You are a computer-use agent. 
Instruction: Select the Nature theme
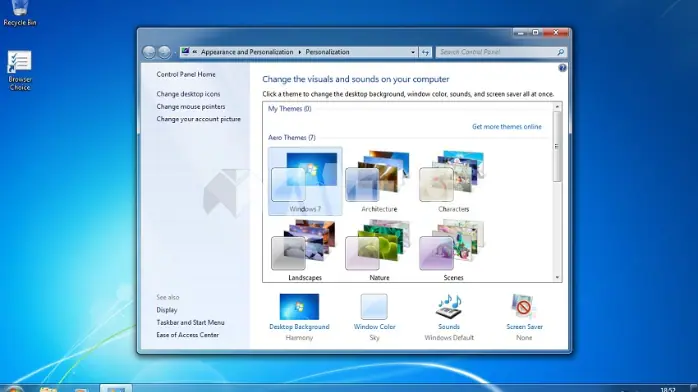(x=379, y=250)
